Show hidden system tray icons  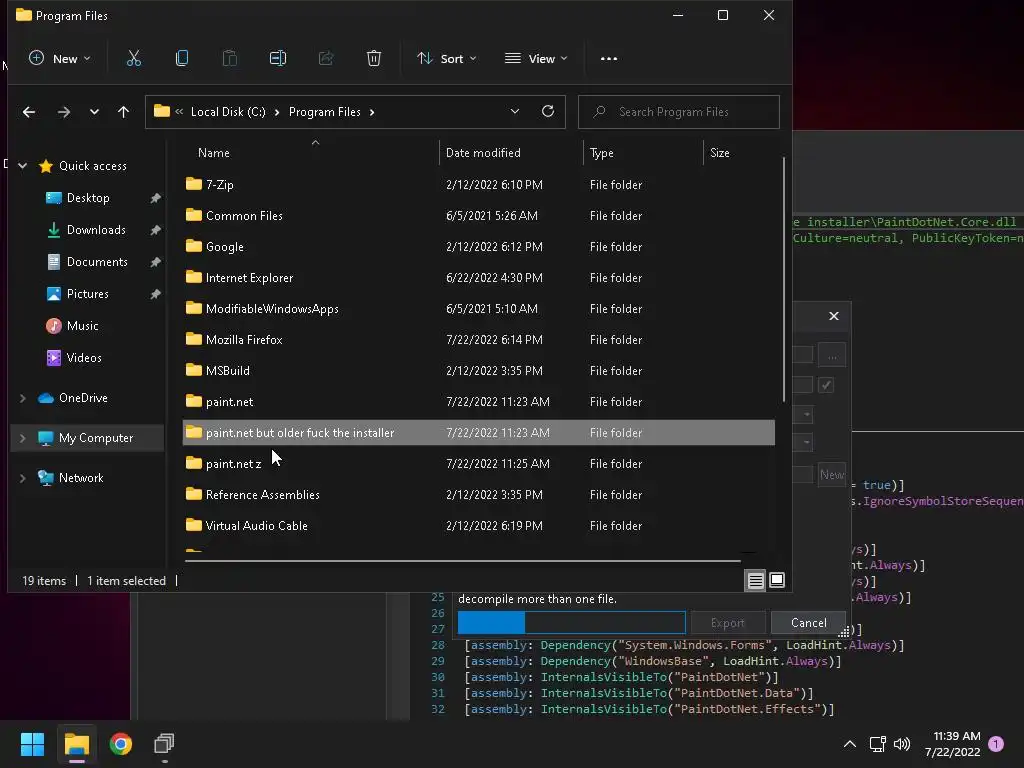click(x=850, y=744)
